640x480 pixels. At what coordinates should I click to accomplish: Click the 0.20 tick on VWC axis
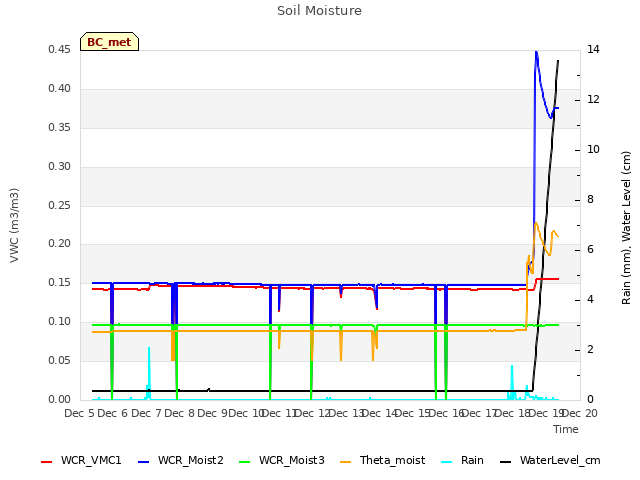59,244
